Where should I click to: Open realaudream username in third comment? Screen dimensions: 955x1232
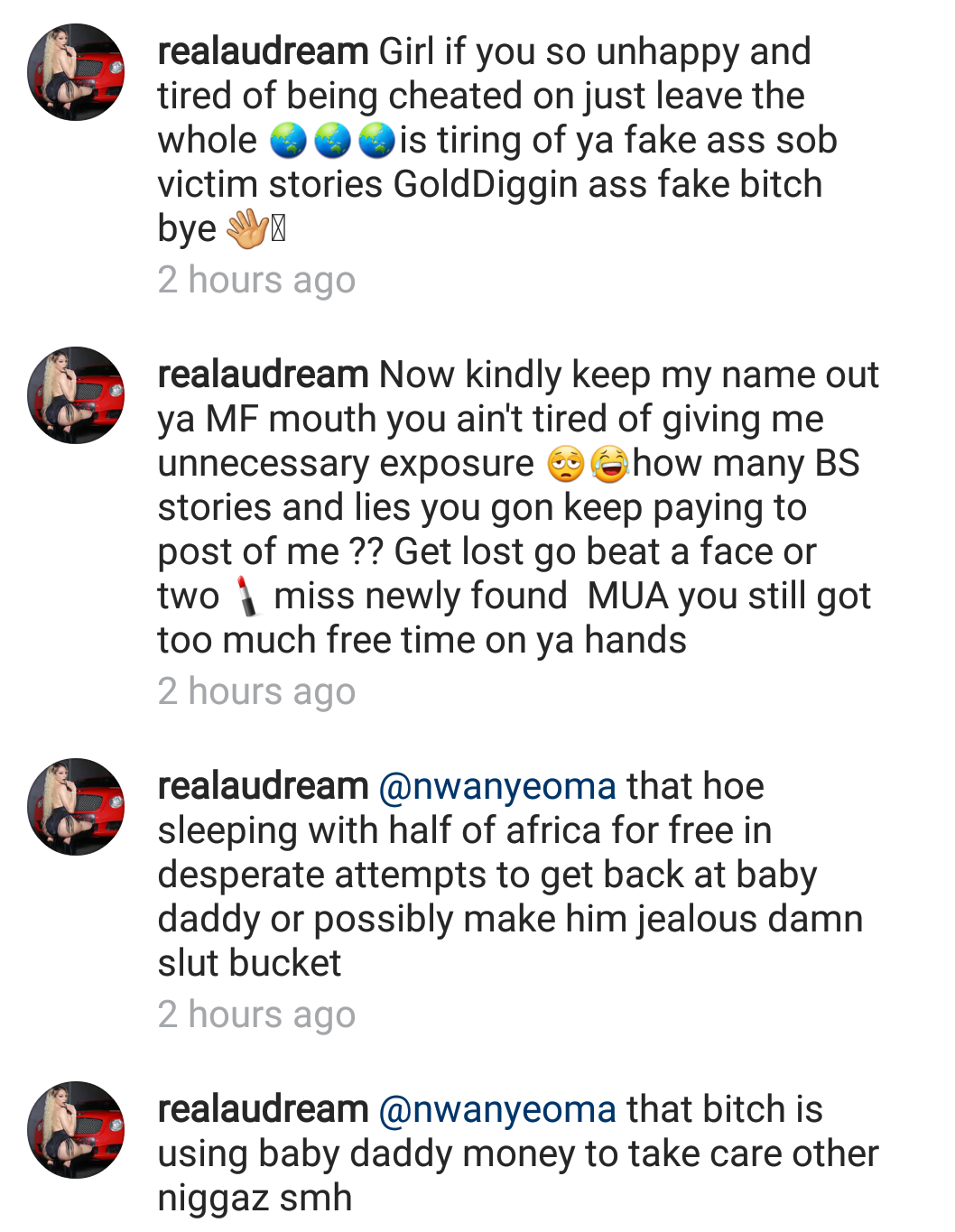point(263,786)
